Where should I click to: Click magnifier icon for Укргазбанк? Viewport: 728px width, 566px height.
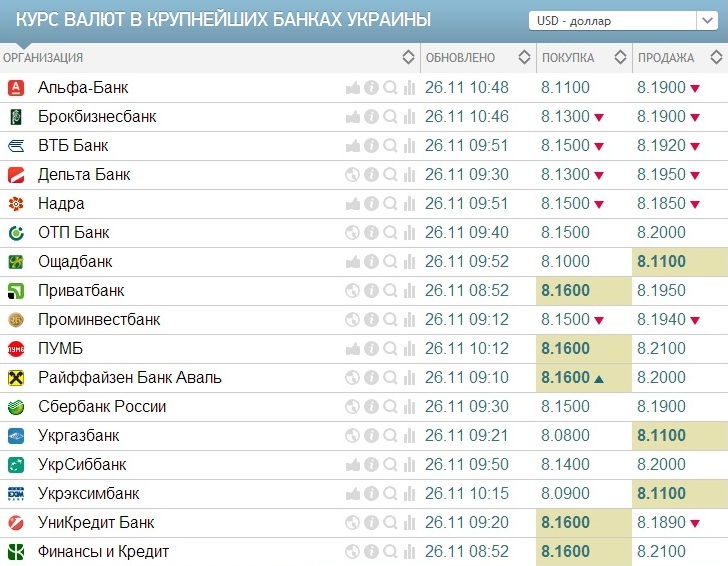click(x=390, y=436)
